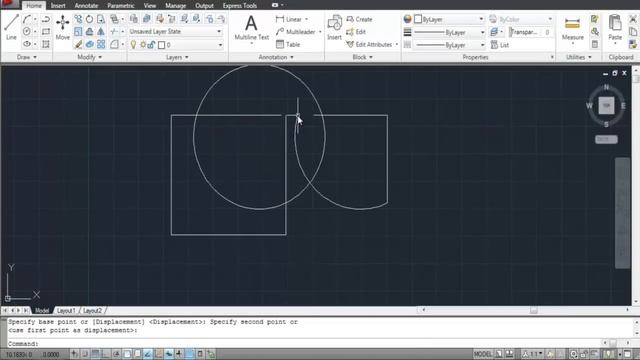Select the Rotate tool in Modify panel
This screenshot has height=360, width=640.
[89, 19]
